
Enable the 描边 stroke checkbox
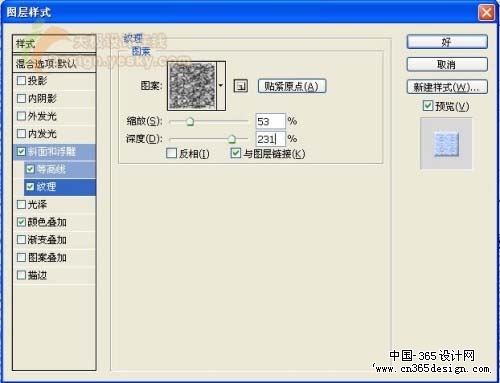(21, 275)
